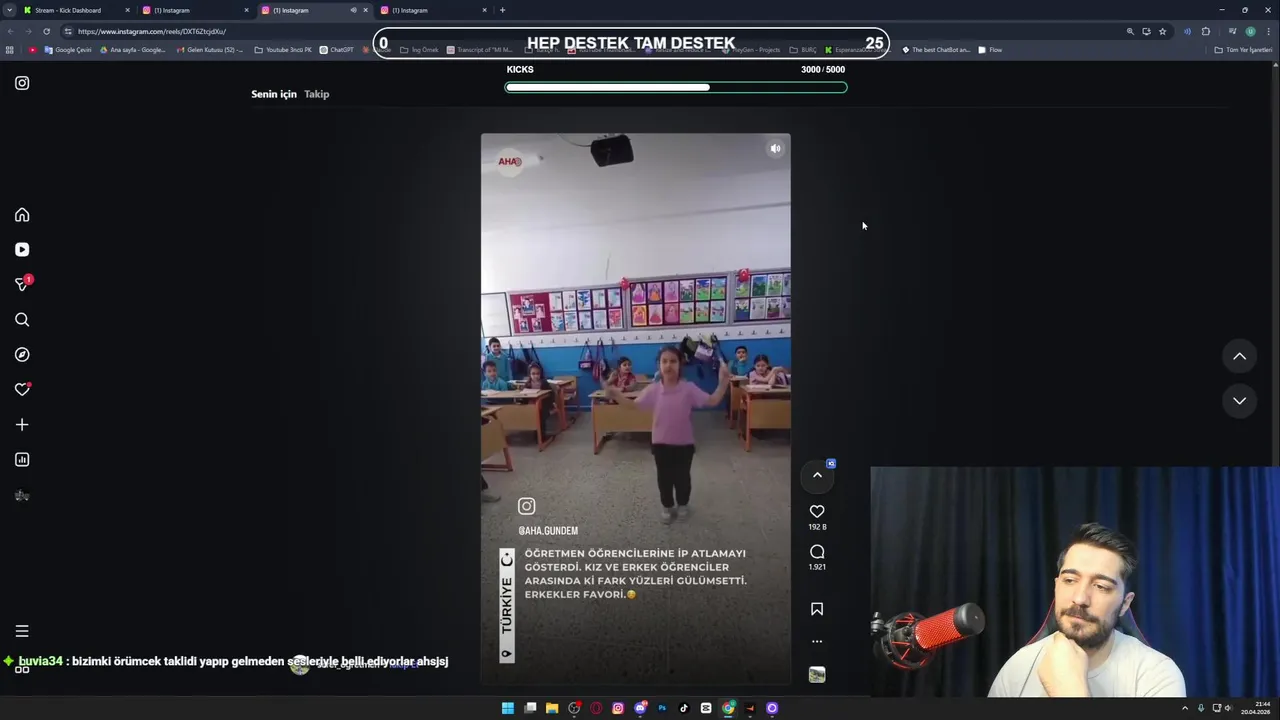
Task: Open Instagram Messages with the unread badge
Action: [x=22, y=284]
